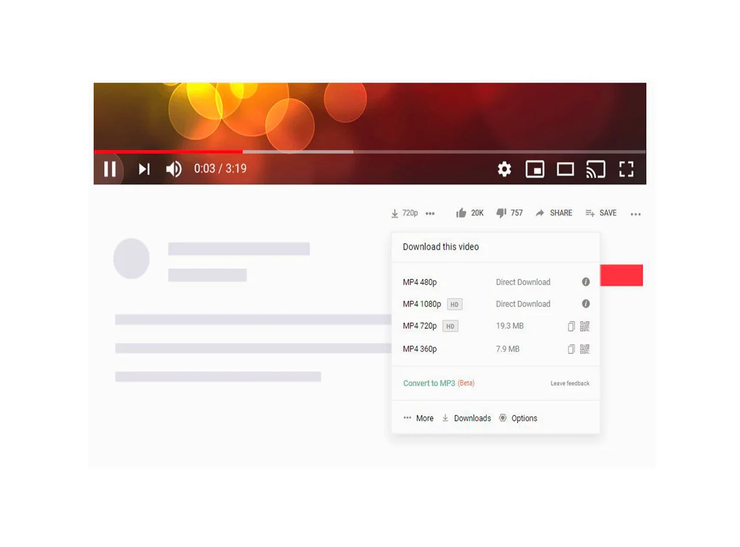Click Convert to MP3 link

tap(429, 383)
